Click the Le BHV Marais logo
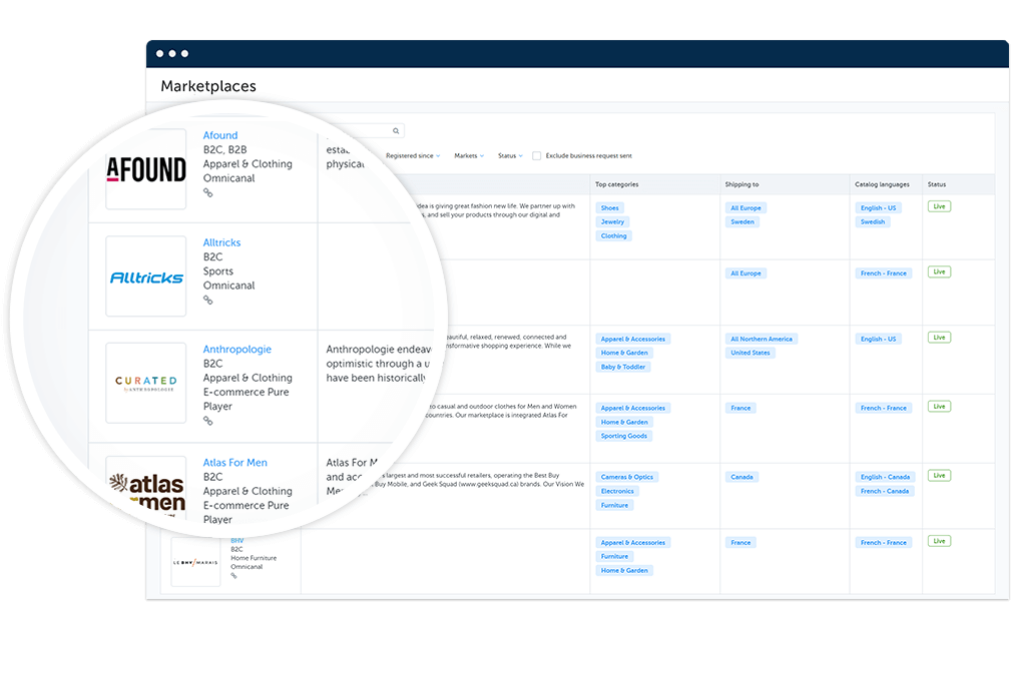 (195, 562)
